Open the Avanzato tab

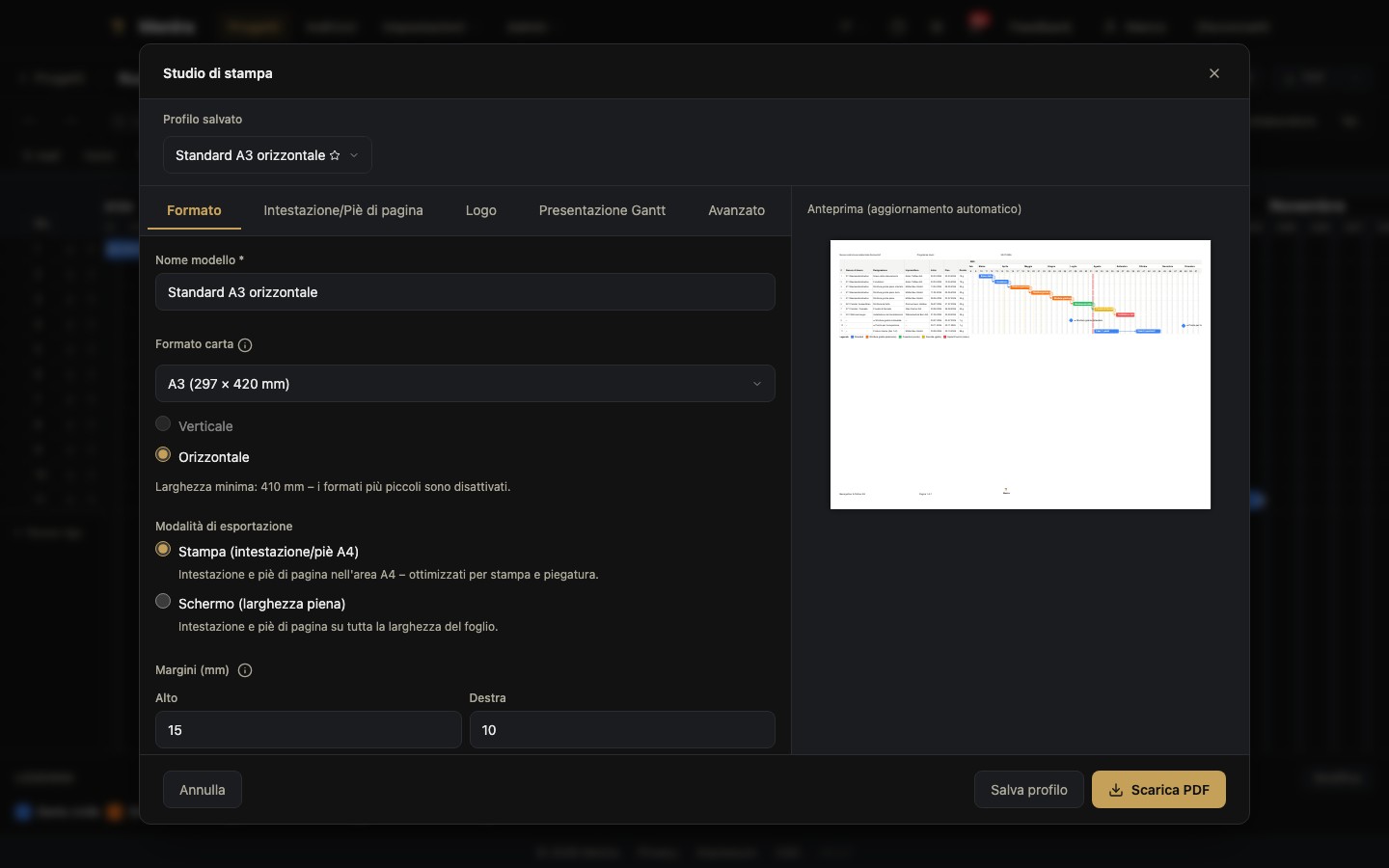pyautogui.click(x=737, y=210)
